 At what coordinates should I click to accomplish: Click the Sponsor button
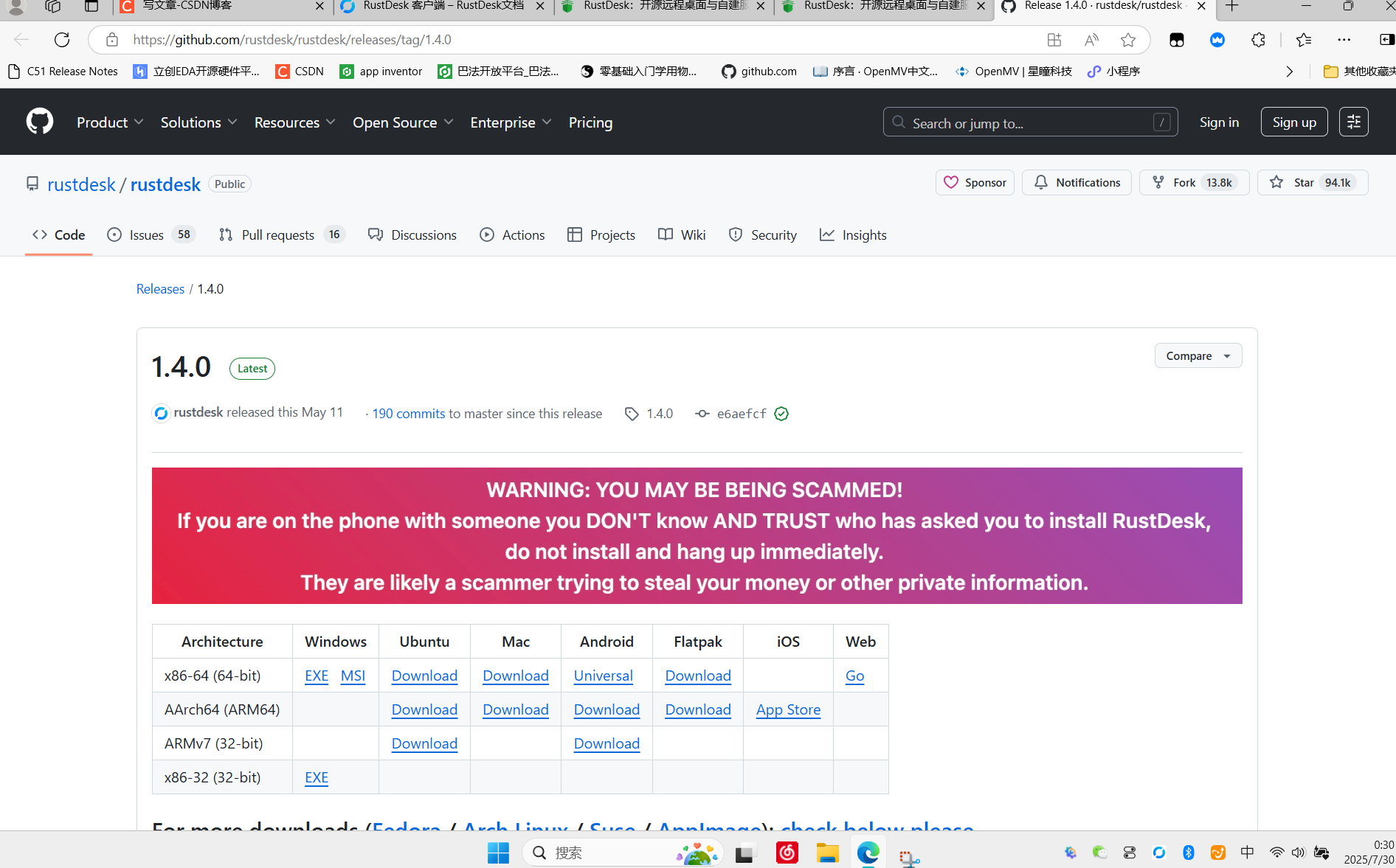click(975, 182)
